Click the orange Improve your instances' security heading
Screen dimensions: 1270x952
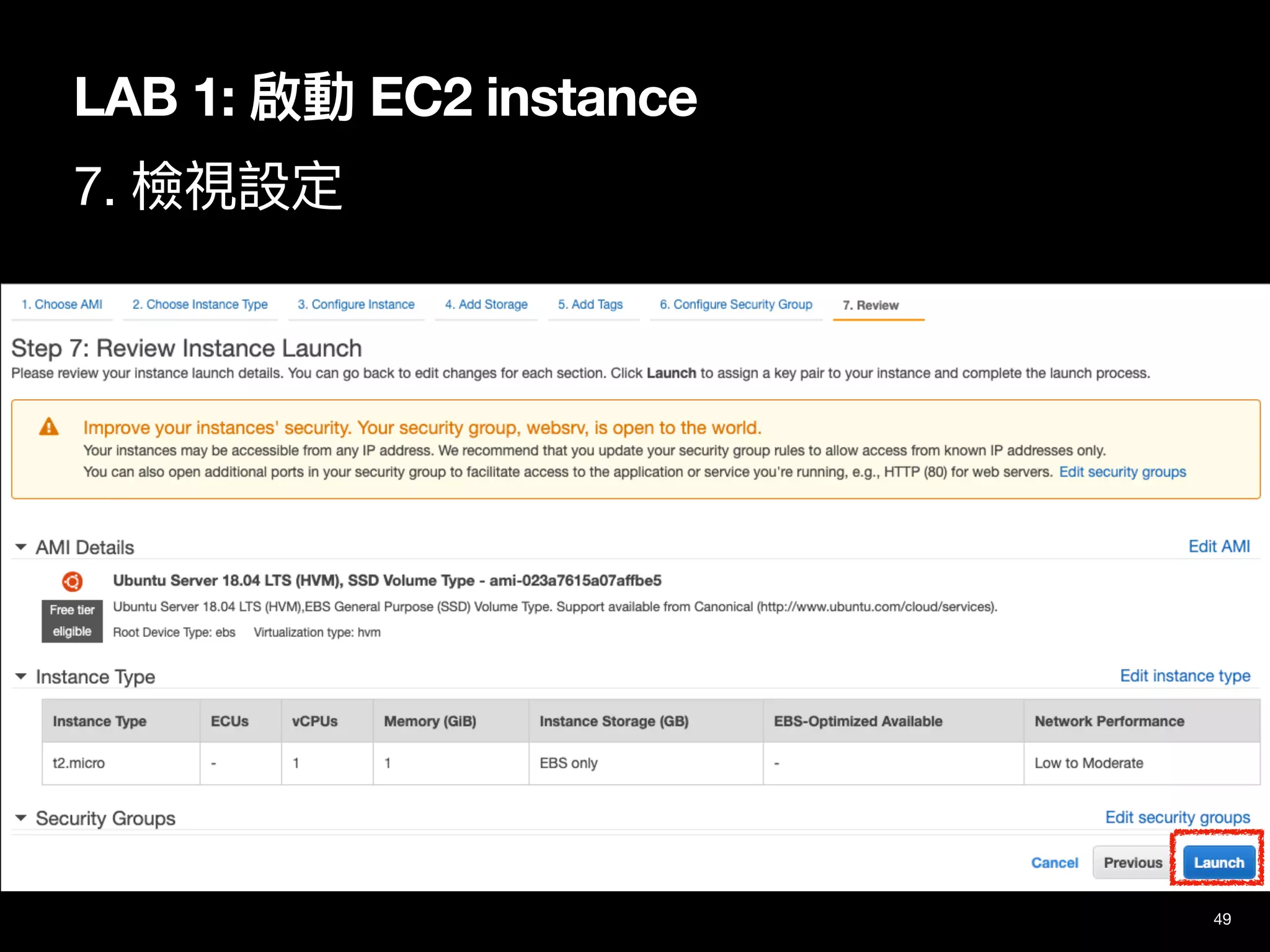(422, 428)
